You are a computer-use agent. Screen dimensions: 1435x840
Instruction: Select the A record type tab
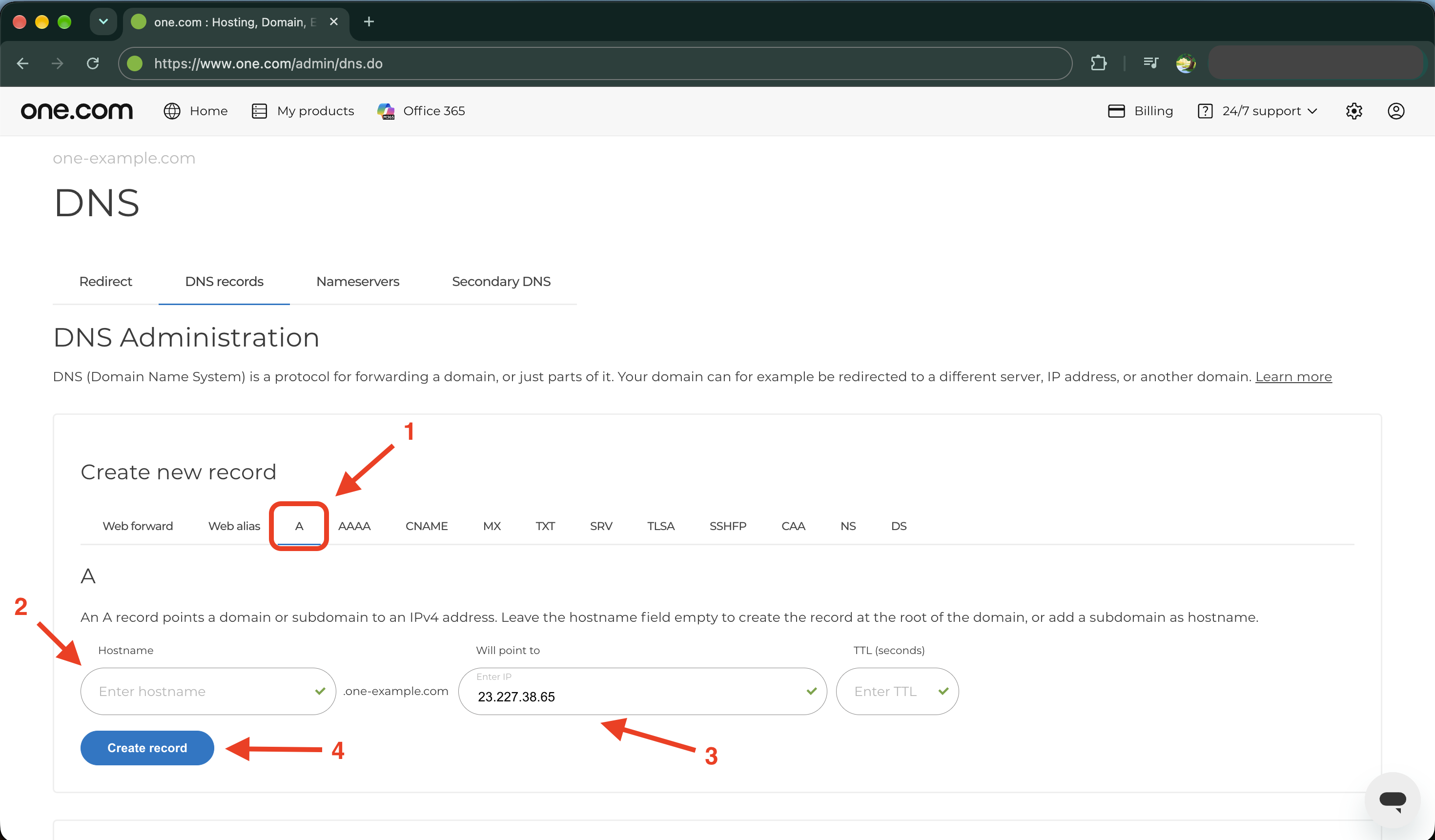click(299, 526)
